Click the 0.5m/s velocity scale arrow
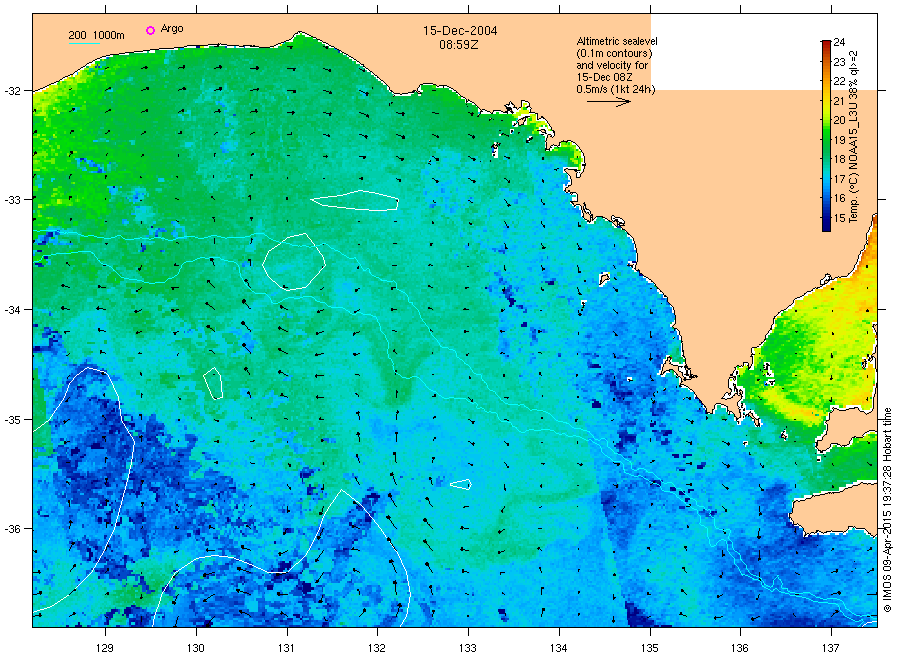This screenshot has height=660, width=900. (x=608, y=102)
